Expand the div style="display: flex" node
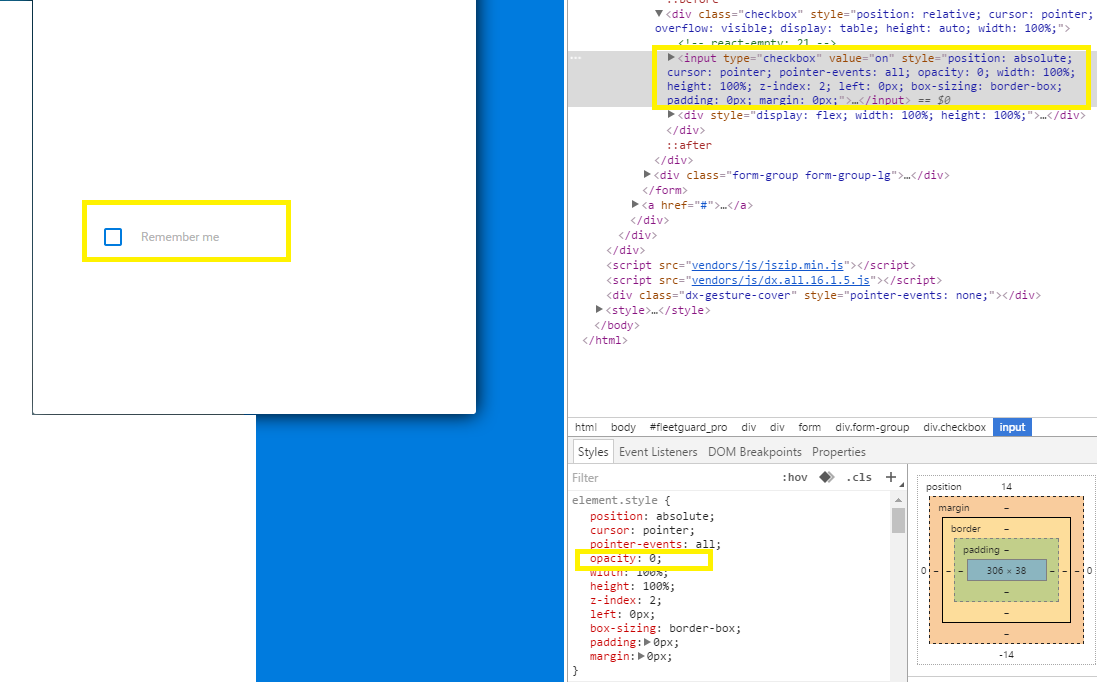Screen dimensions: 1097x682 point(672,115)
